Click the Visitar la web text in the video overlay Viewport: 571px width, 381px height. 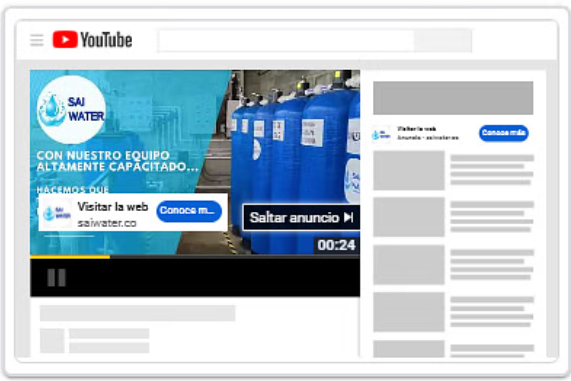coord(113,207)
